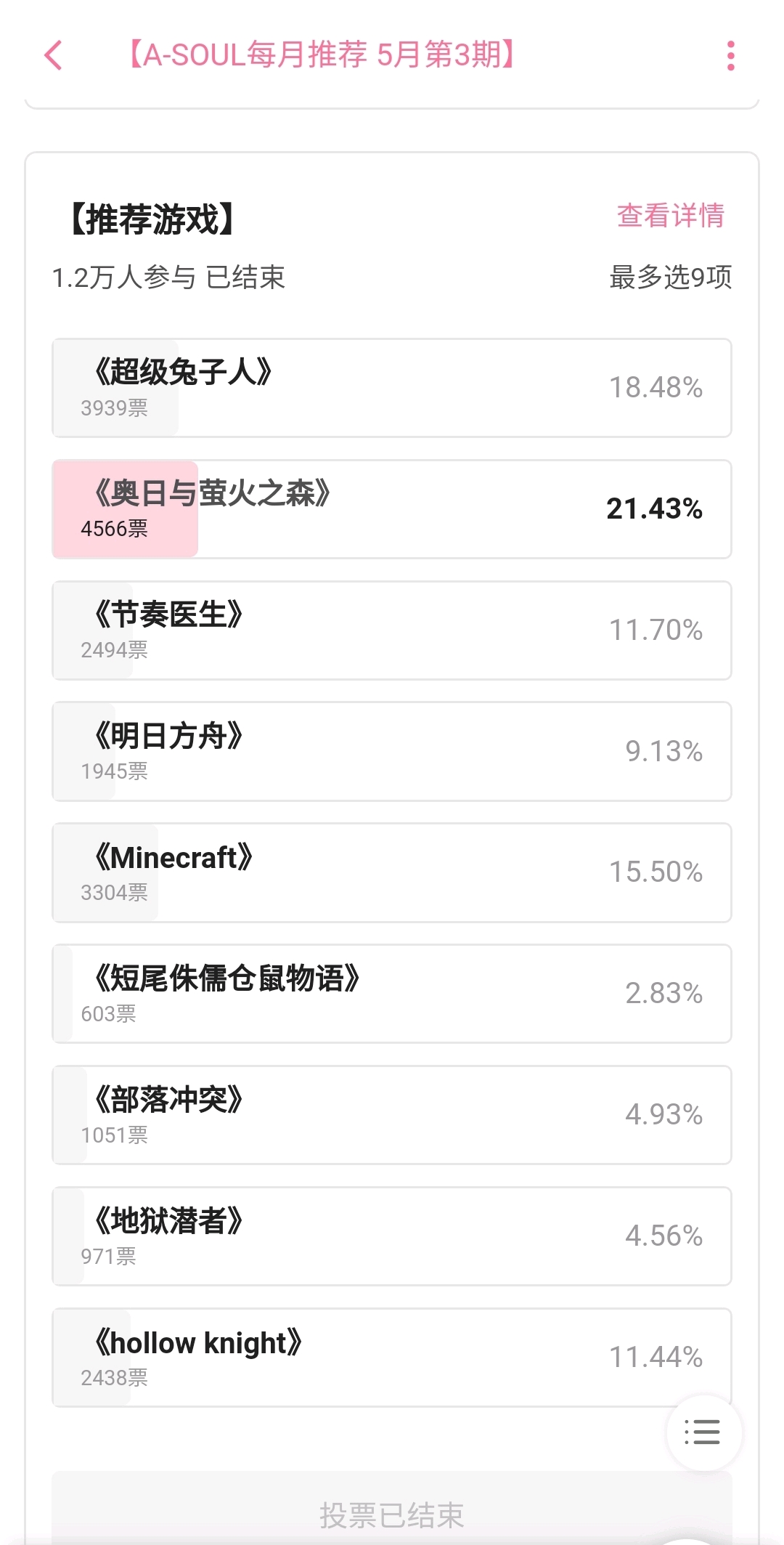Tap the pink progress bar showing 4566票
This screenshot has height=1545, width=784.
pos(125,509)
